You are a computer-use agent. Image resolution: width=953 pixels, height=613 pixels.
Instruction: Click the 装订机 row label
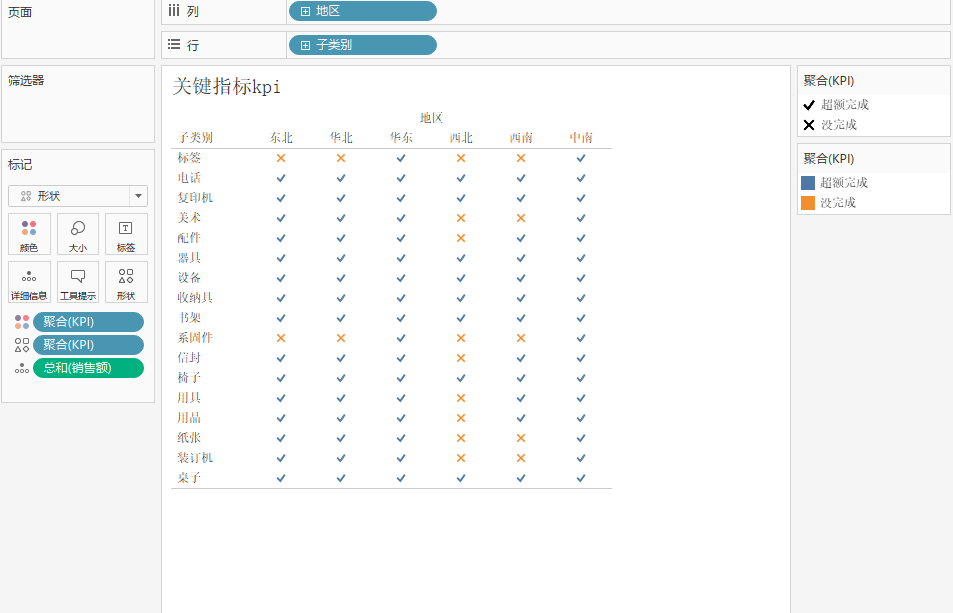point(195,458)
